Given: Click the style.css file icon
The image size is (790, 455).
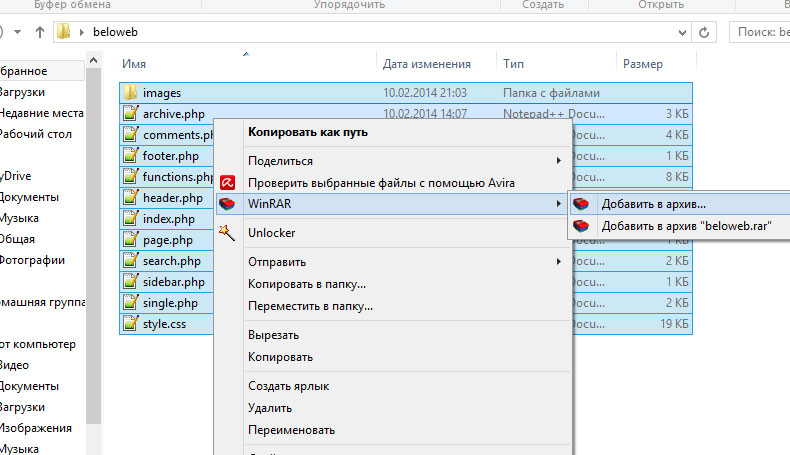Looking at the screenshot, I should (130, 324).
